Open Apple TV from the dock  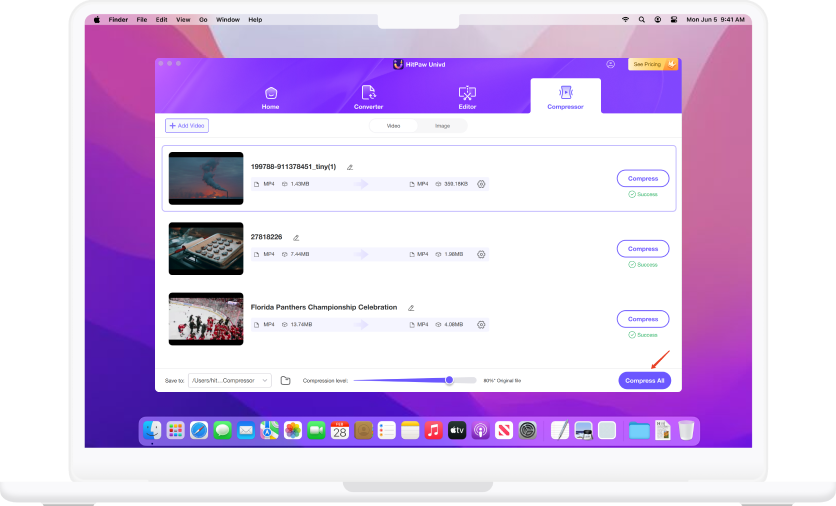point(457,430)
